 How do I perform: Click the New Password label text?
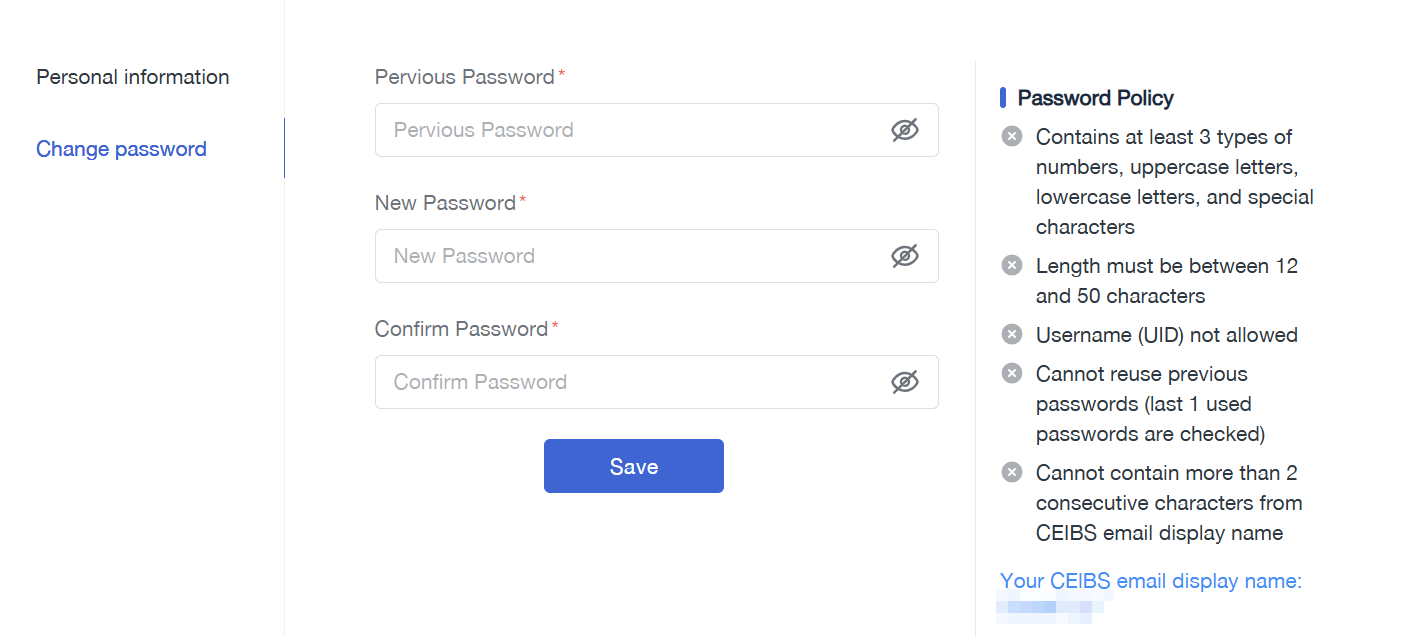point(445,203)
